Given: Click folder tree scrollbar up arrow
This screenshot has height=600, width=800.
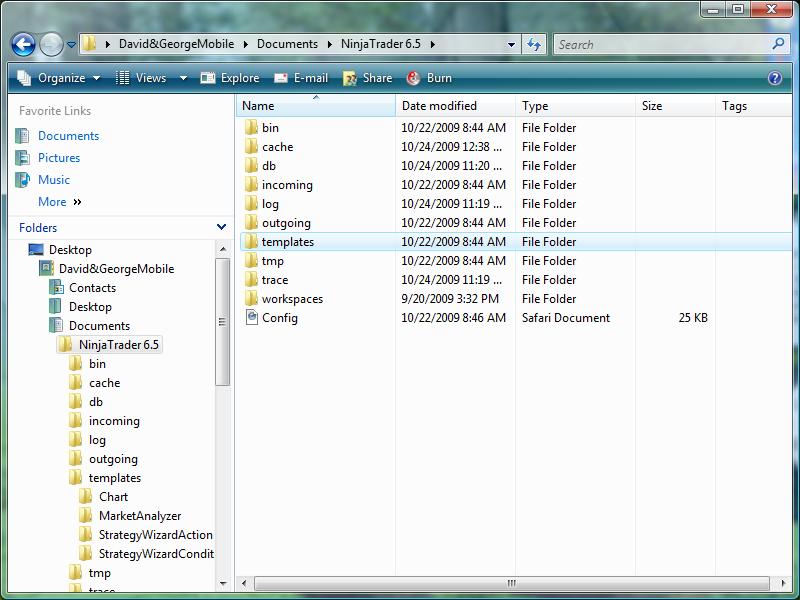Looking at the screenshot, I should coord(223,249).
